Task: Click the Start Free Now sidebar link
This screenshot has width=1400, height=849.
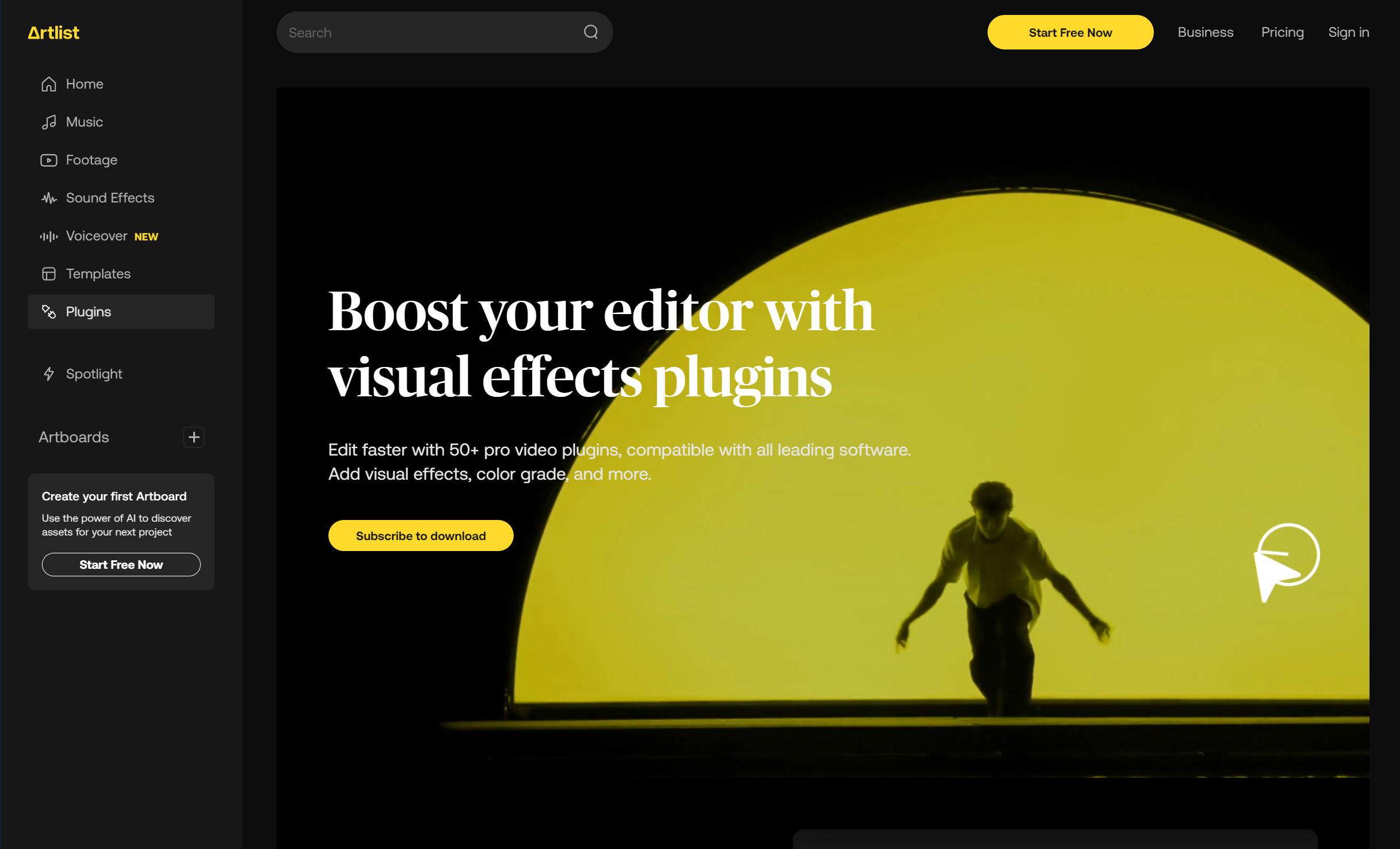Action: (120, 564)
